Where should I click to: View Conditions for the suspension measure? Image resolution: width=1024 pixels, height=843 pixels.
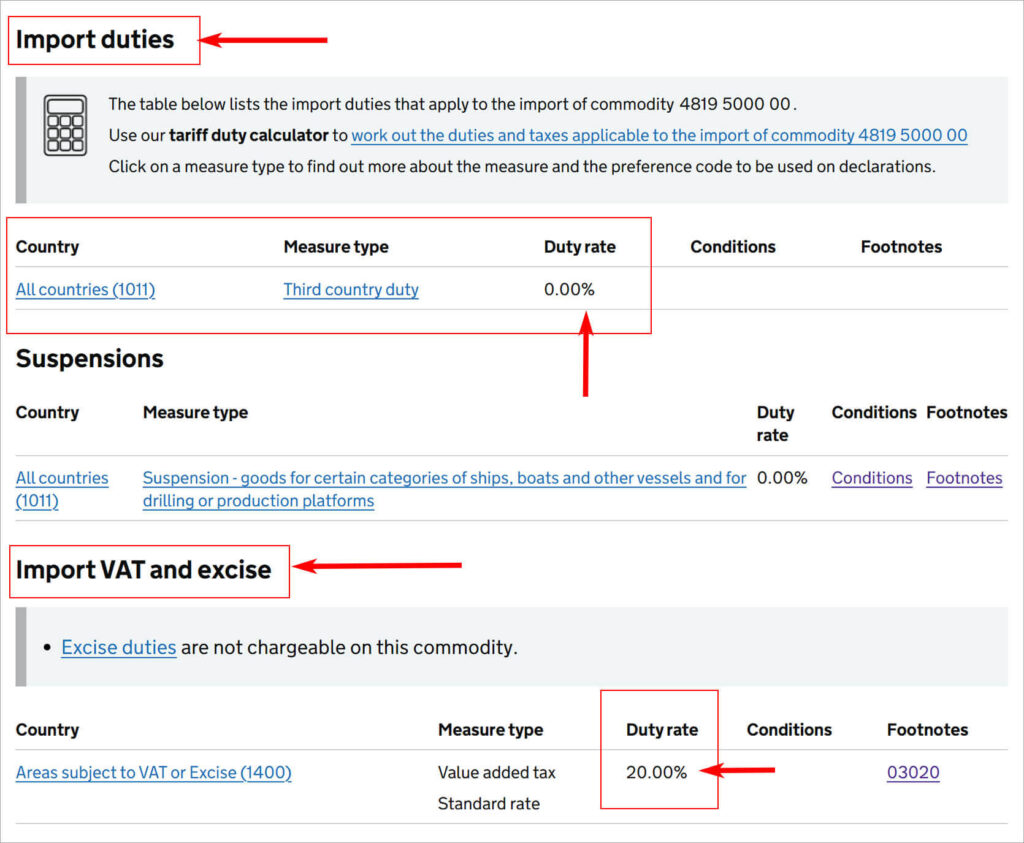coord(871,478)
